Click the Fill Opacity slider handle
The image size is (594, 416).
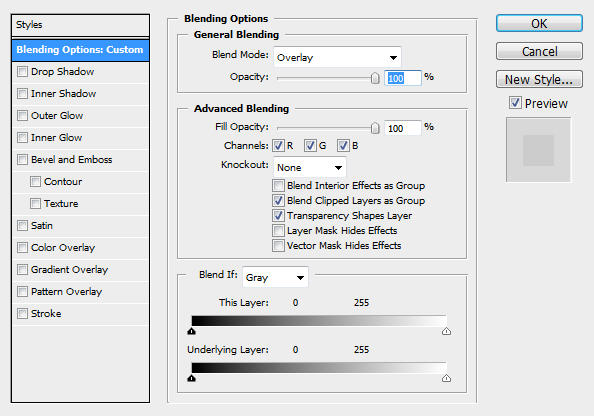(375, 128)
